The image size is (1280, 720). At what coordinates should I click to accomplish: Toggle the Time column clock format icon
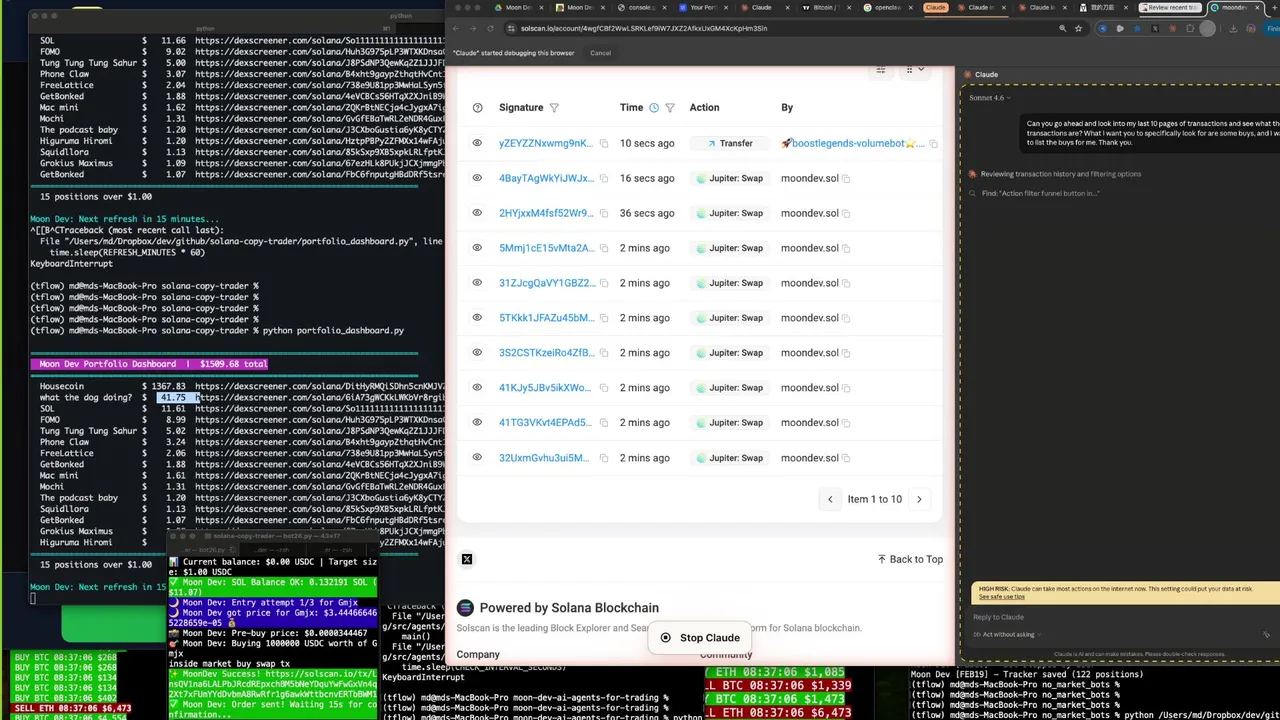[x=654, y=108]
